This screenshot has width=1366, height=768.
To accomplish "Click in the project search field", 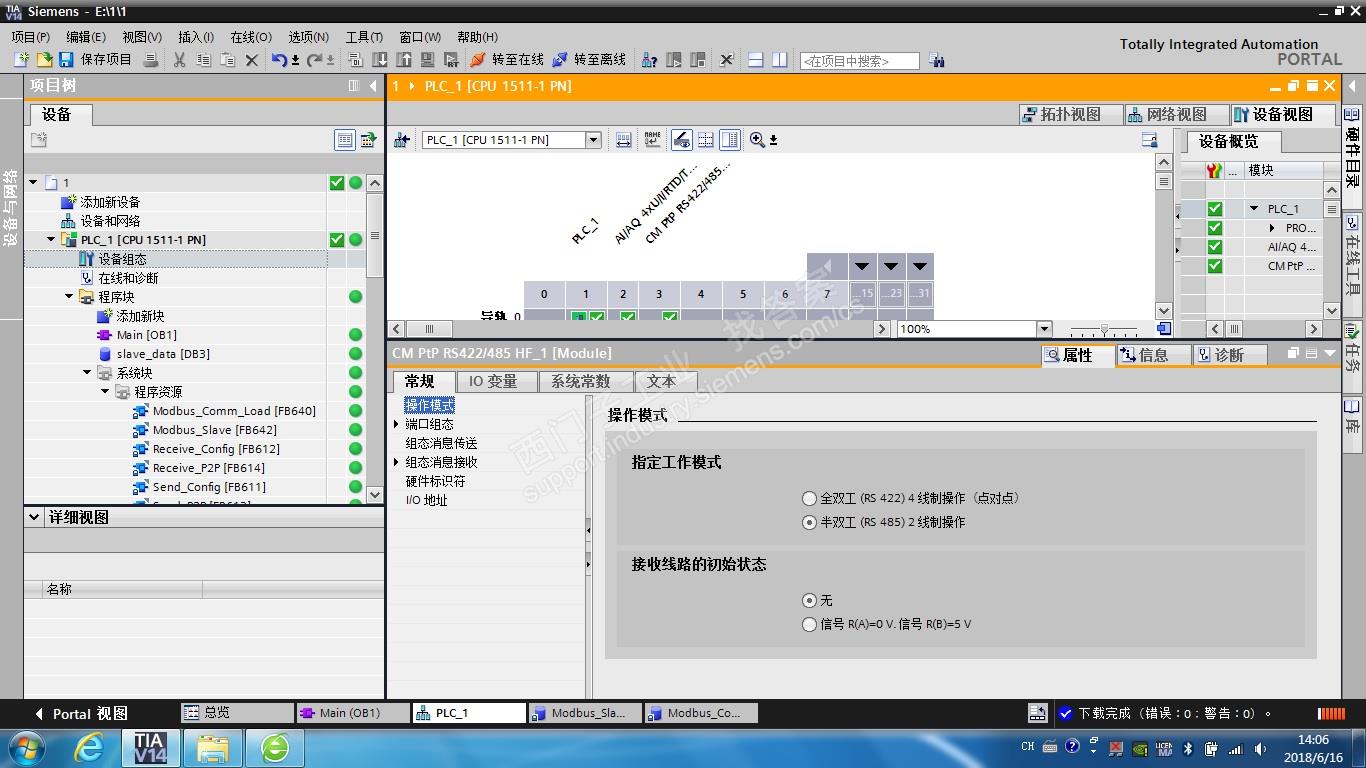I will 859,61.
